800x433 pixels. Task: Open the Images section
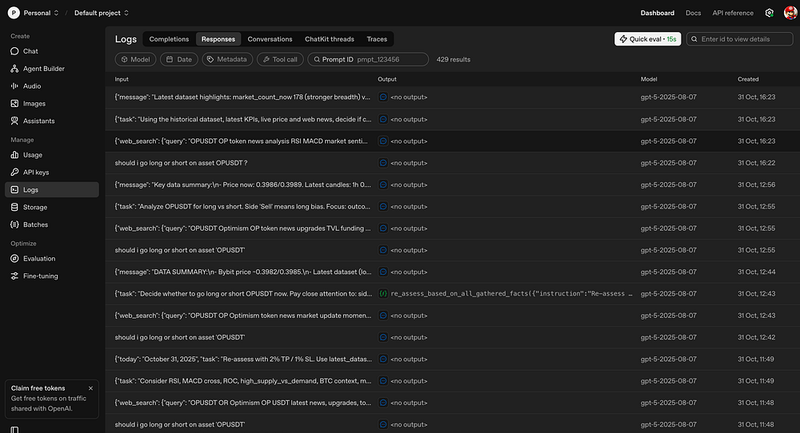click(x=34, y=103)
